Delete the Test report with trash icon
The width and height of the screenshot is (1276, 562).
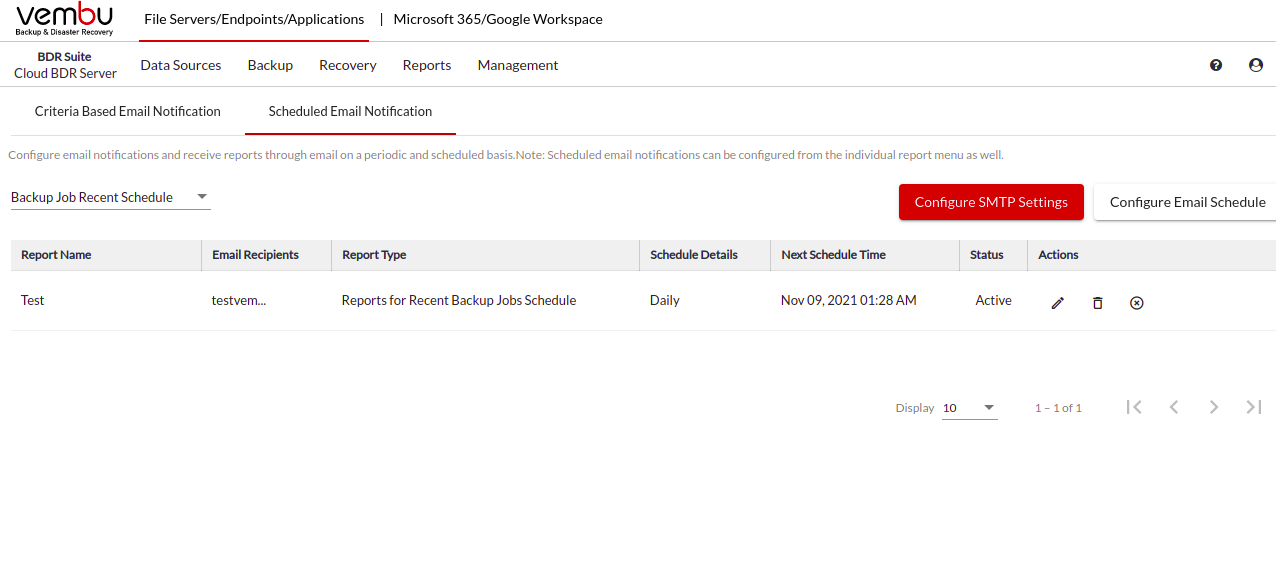tap(1097, 302)
